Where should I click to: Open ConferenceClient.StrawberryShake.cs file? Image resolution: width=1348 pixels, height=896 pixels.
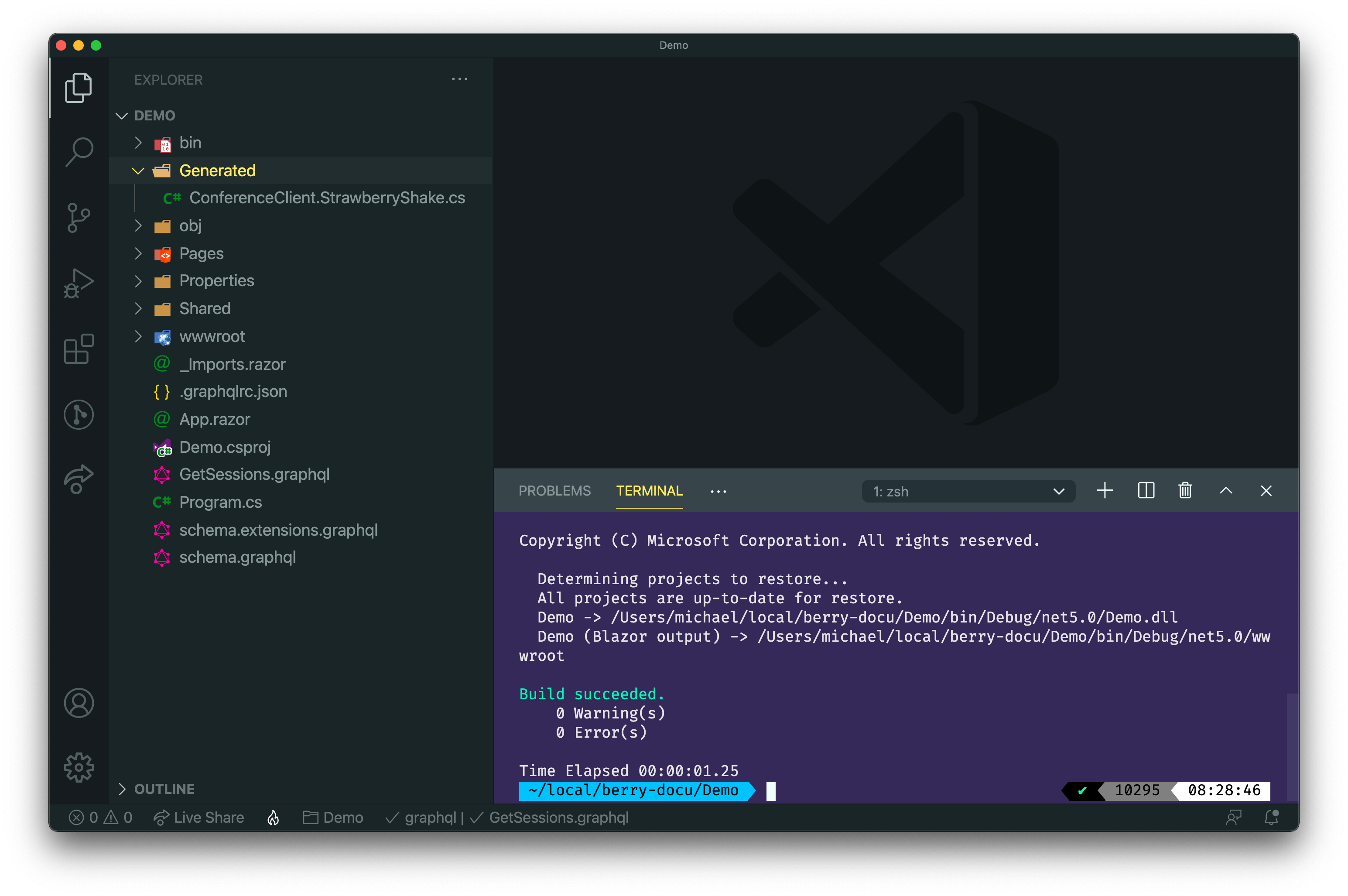327,198
